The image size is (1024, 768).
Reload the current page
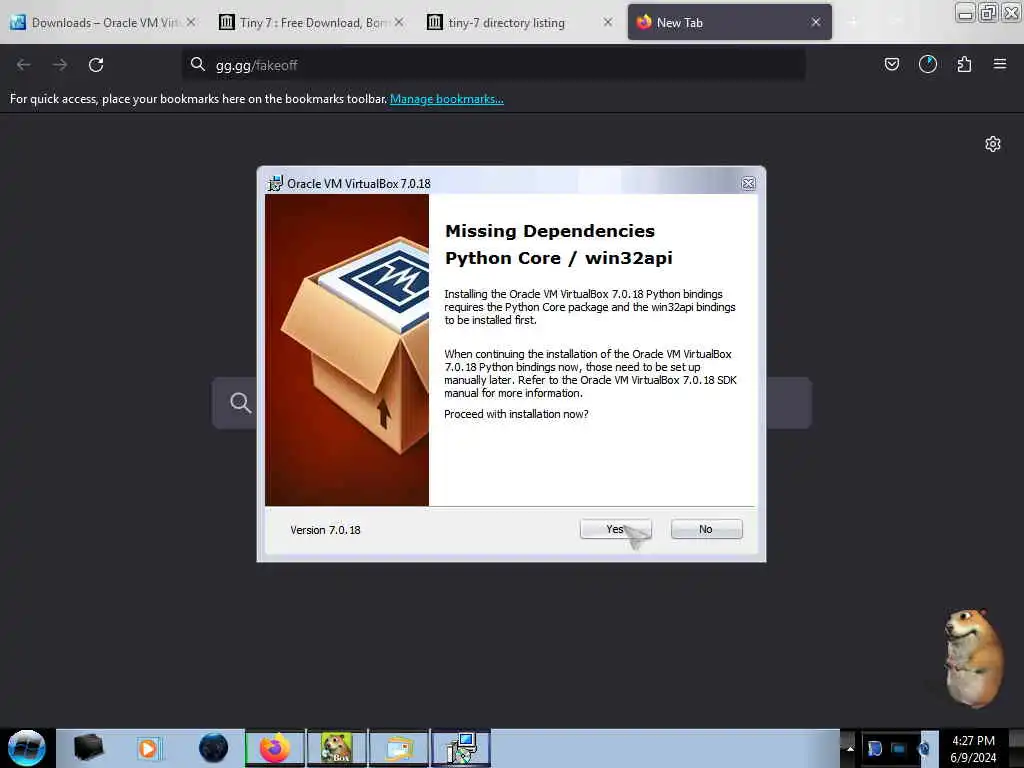[x=96, y=65]
